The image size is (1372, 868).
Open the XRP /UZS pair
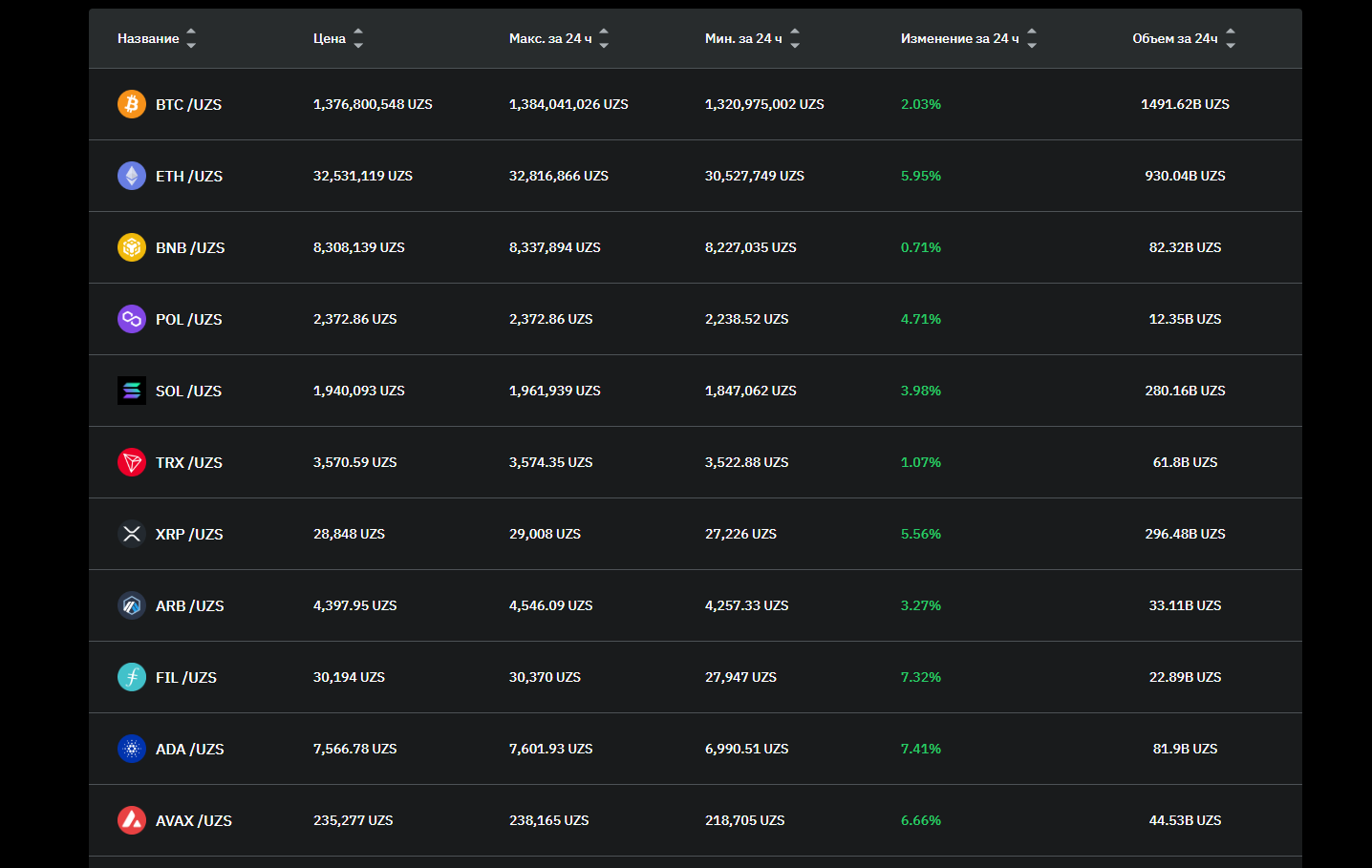tap(189, 534)
